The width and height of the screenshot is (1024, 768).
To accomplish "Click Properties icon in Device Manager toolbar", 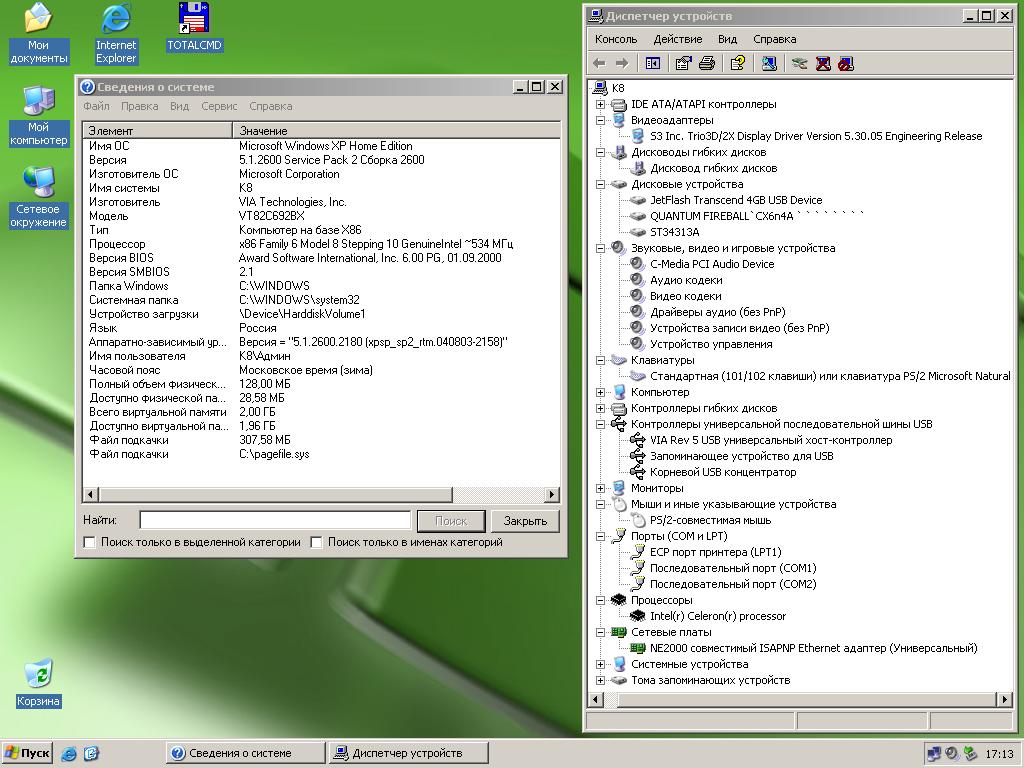I will [683, 63].
